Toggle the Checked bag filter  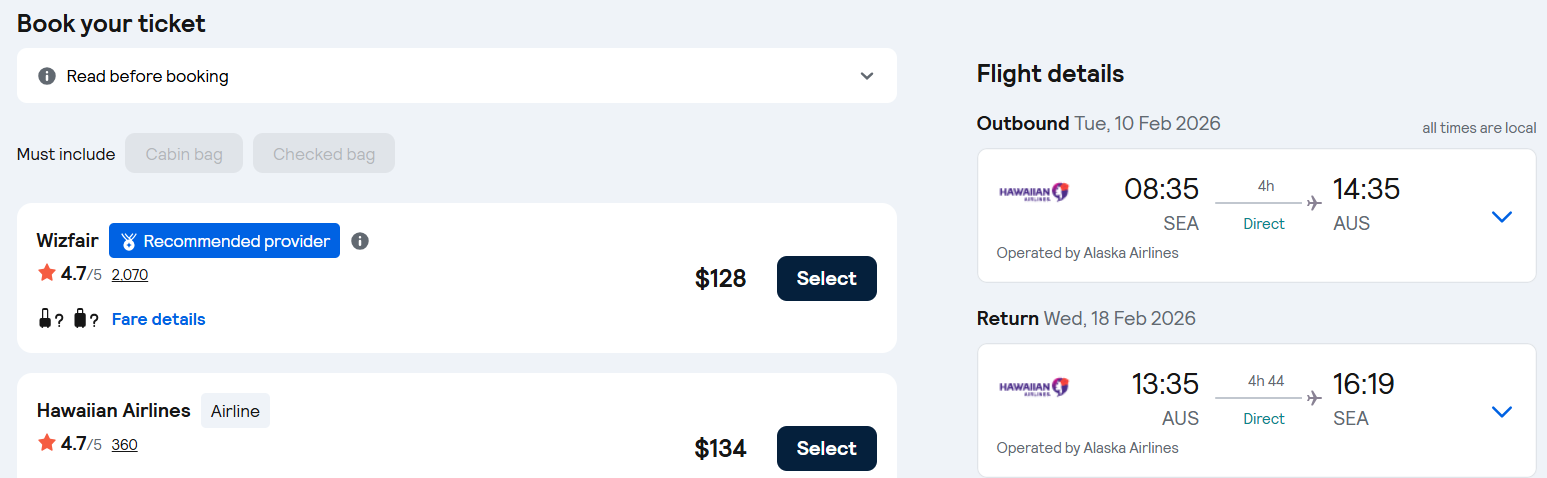324,154
